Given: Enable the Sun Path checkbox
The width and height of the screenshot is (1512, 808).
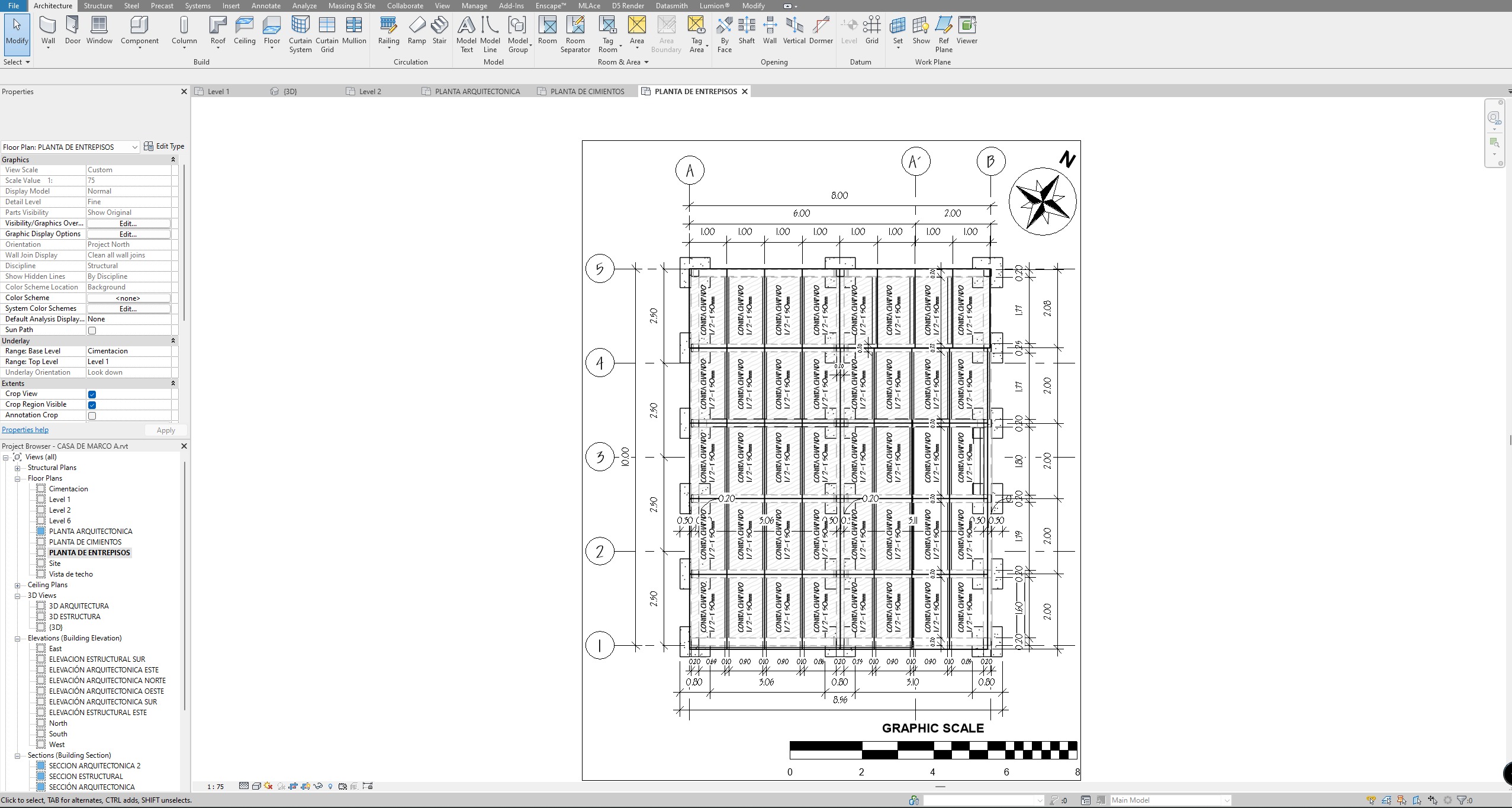Looking at the screenshot, I should [92, 330].
